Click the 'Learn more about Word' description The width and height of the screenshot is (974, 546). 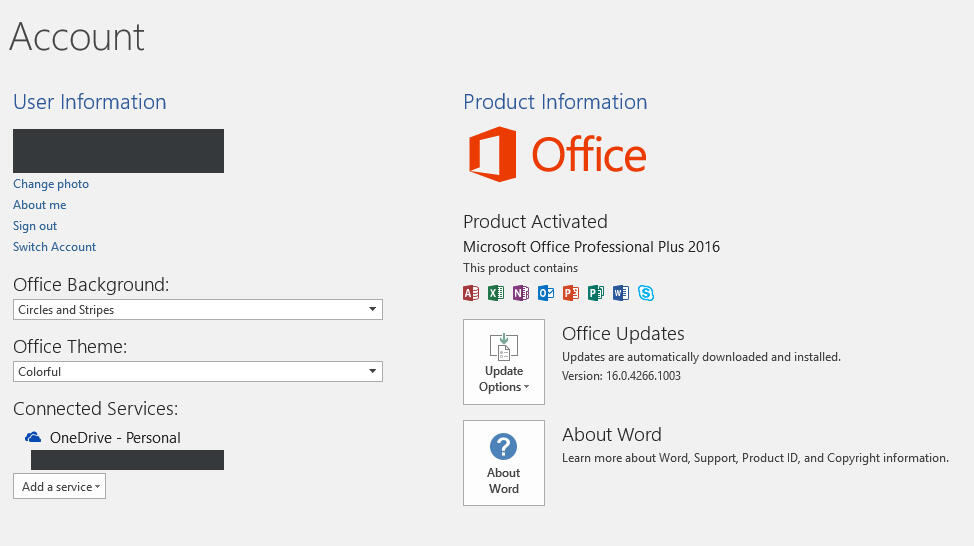point(755,458)
